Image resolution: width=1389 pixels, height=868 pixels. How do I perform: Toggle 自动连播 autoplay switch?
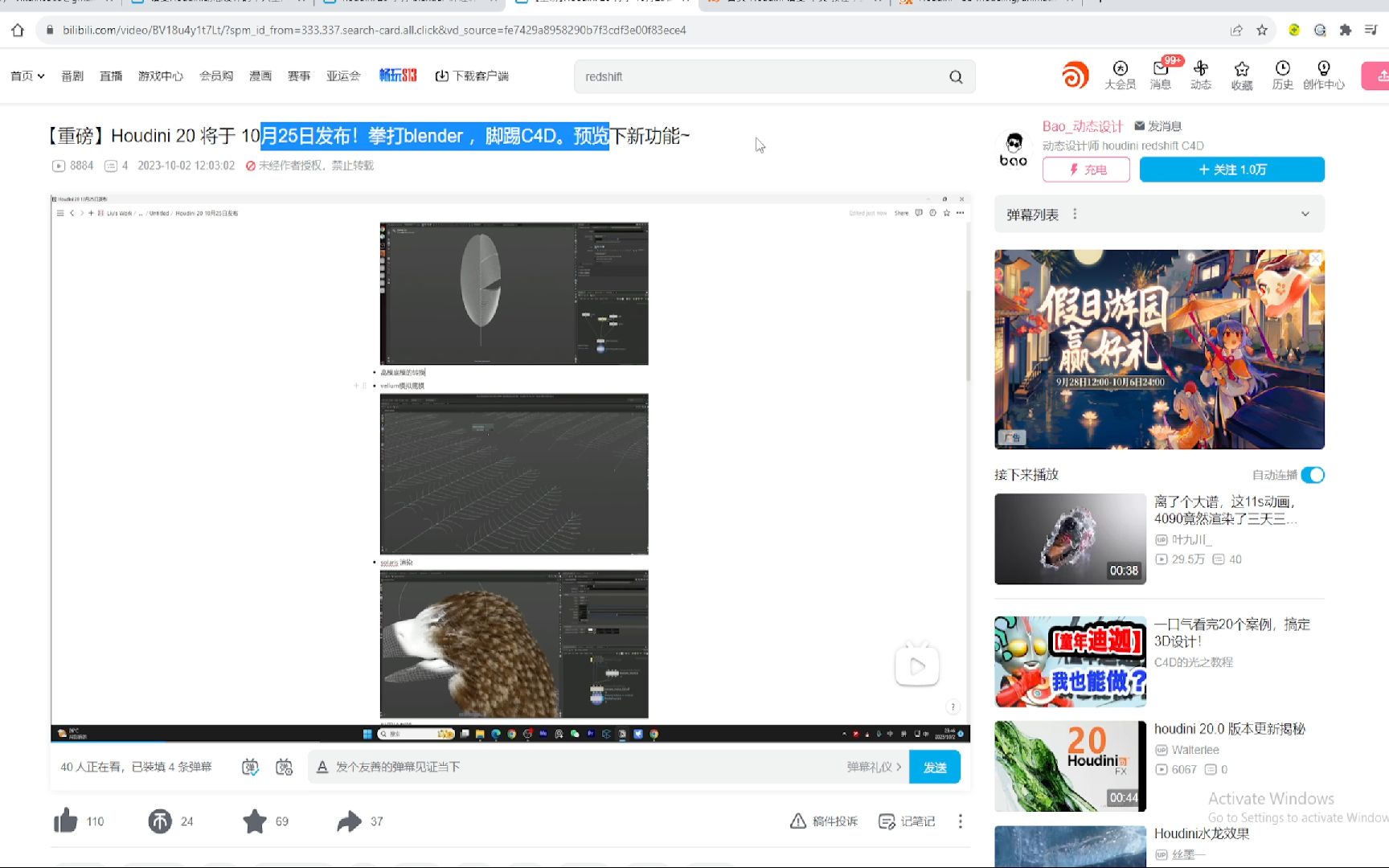(1311, 475)
